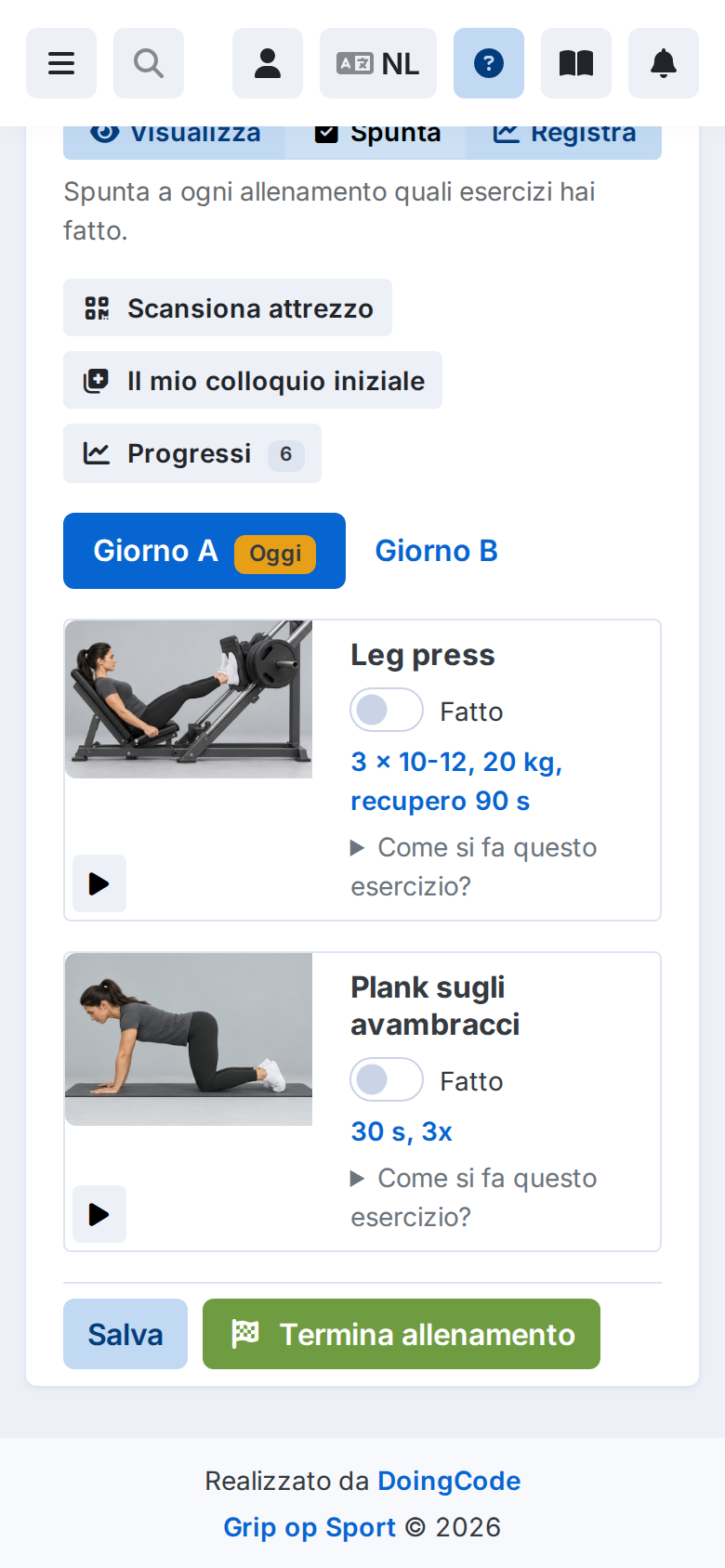725x1568 pixels.
Task: Open the notifications bell
Action: pos(664,63)
